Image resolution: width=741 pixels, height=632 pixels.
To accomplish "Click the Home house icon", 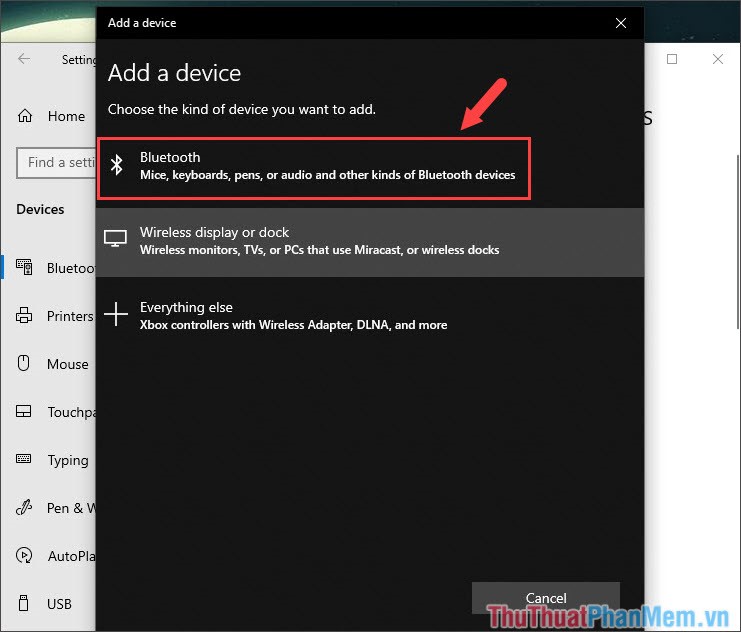I will tap(25, 115).
